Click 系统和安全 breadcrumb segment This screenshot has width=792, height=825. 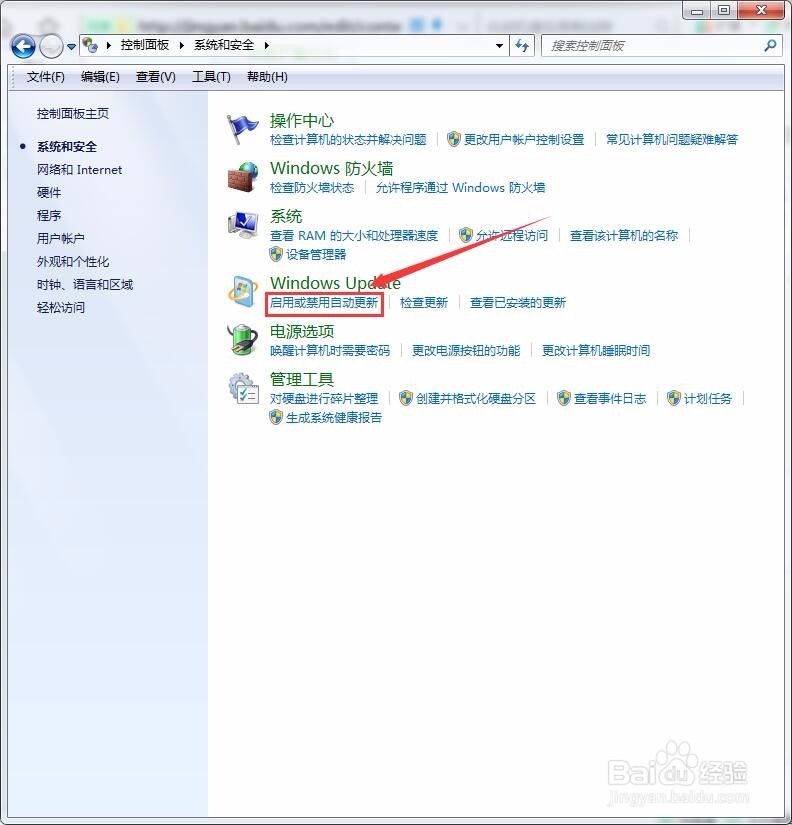coord(224,45)
